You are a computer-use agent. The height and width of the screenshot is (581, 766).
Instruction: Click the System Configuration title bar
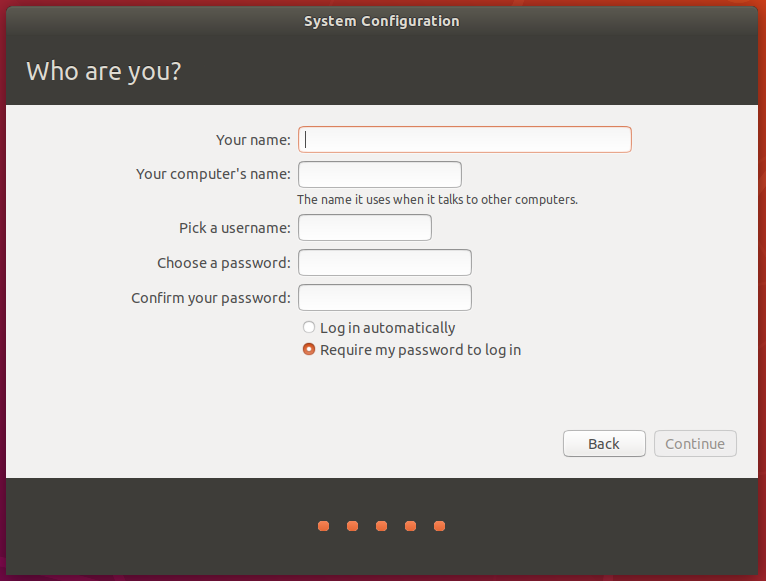pos(382,21)
